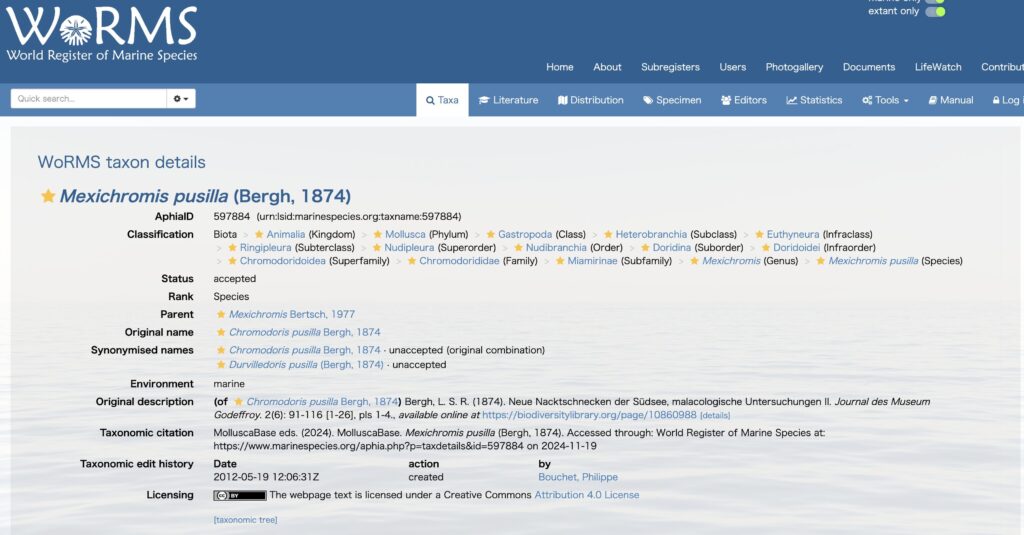
Task: Click the WoRMS logo in the header
Action: click(x=102, y=35)
